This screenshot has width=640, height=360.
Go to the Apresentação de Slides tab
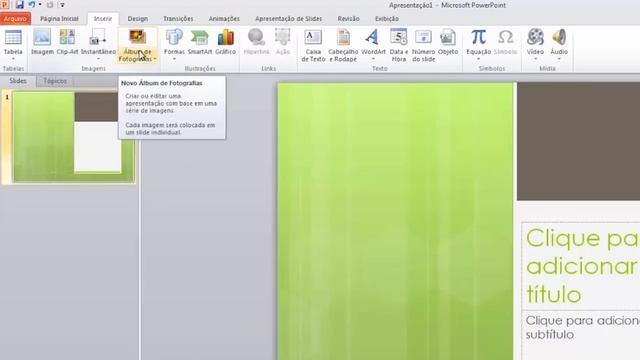289,19
